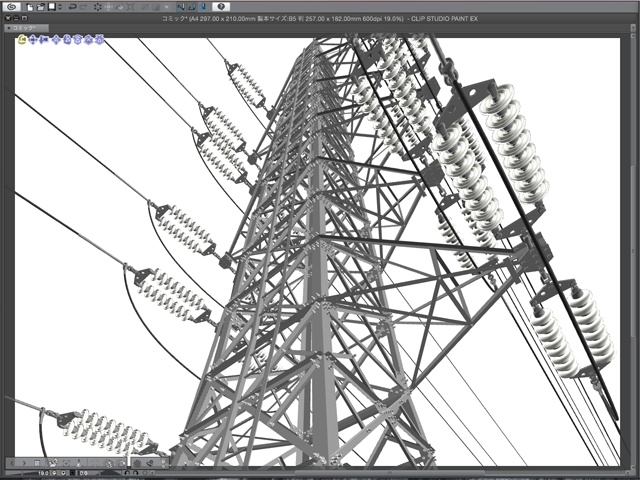Toggle the snap to ruler icon
The image size is (640, 480).
pos(181,7)
